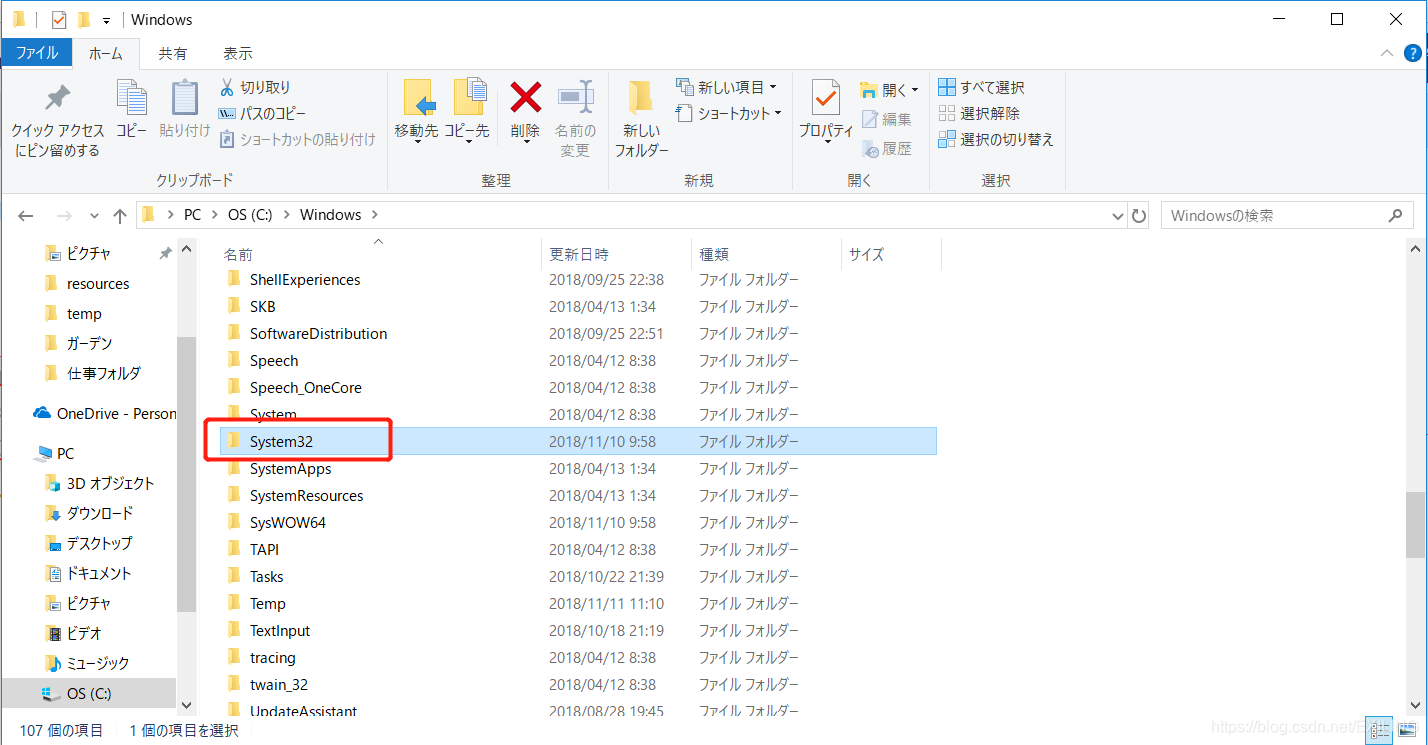Open the File (ファイル) tab
Image resolution: width=1428 pixels, height=745 pixels.
(x=36, y=53)
